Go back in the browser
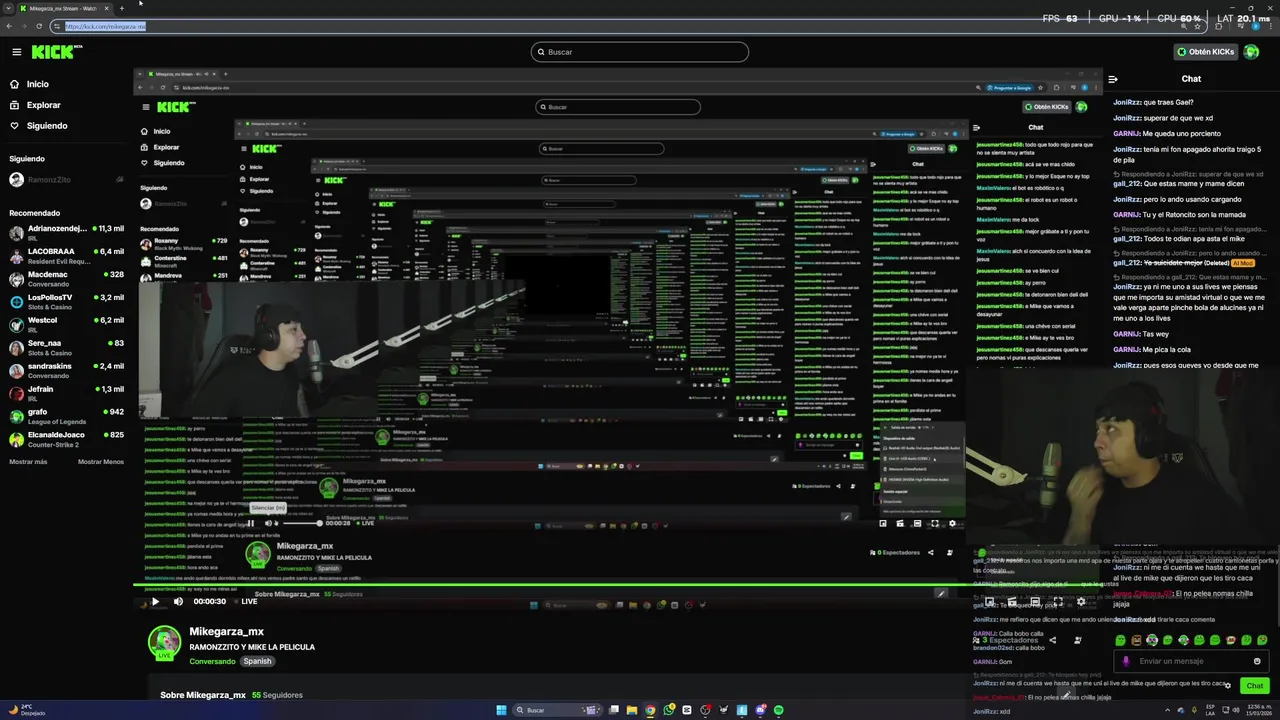The width and height of the screenshot is (1280, 720). tap(9, 26)
